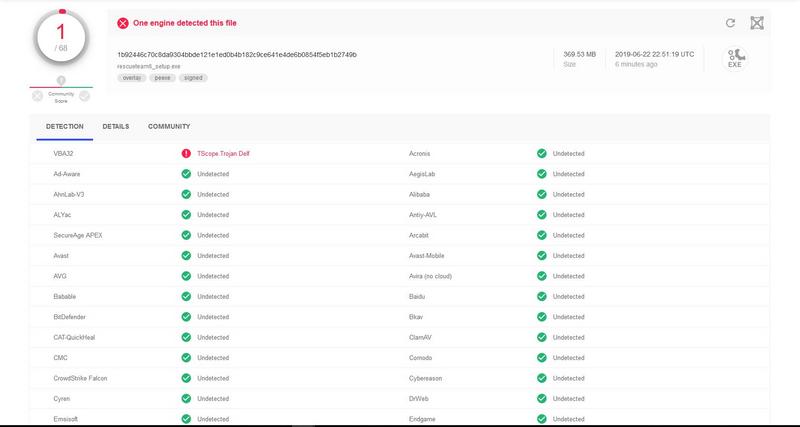Switch to the DETAILS tab
The width and height of the screenshot is (800, 427).
pos(116,127)
